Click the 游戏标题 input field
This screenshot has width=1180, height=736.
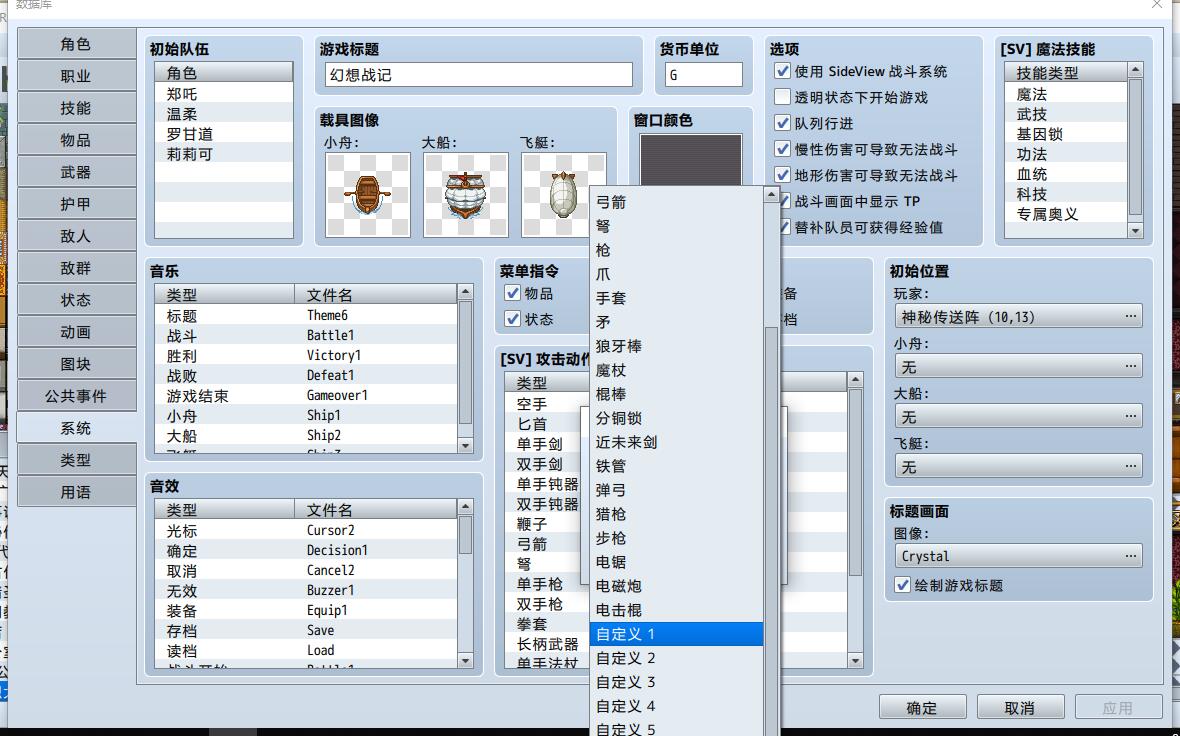(479, 75)
